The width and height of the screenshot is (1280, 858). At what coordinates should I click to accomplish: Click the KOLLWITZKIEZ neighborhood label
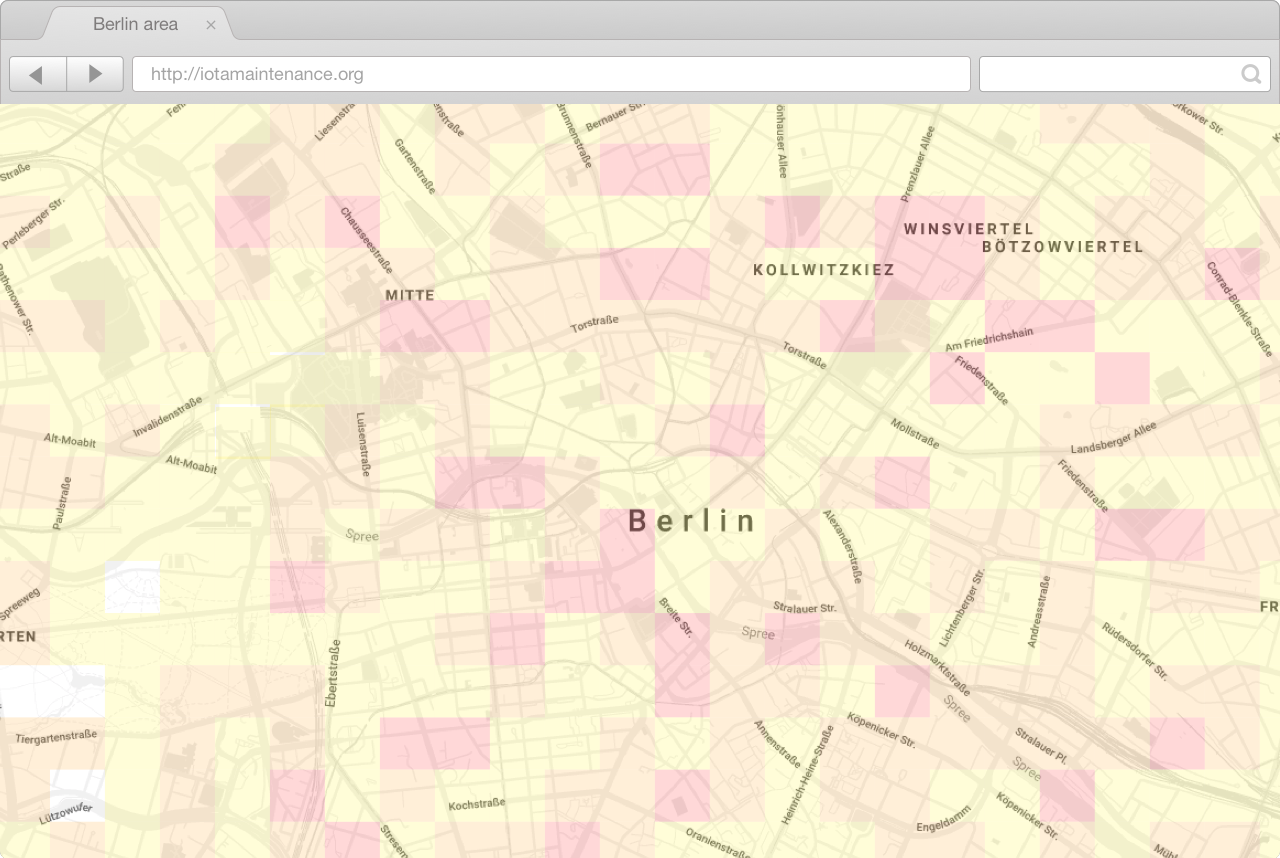(824, 270)
